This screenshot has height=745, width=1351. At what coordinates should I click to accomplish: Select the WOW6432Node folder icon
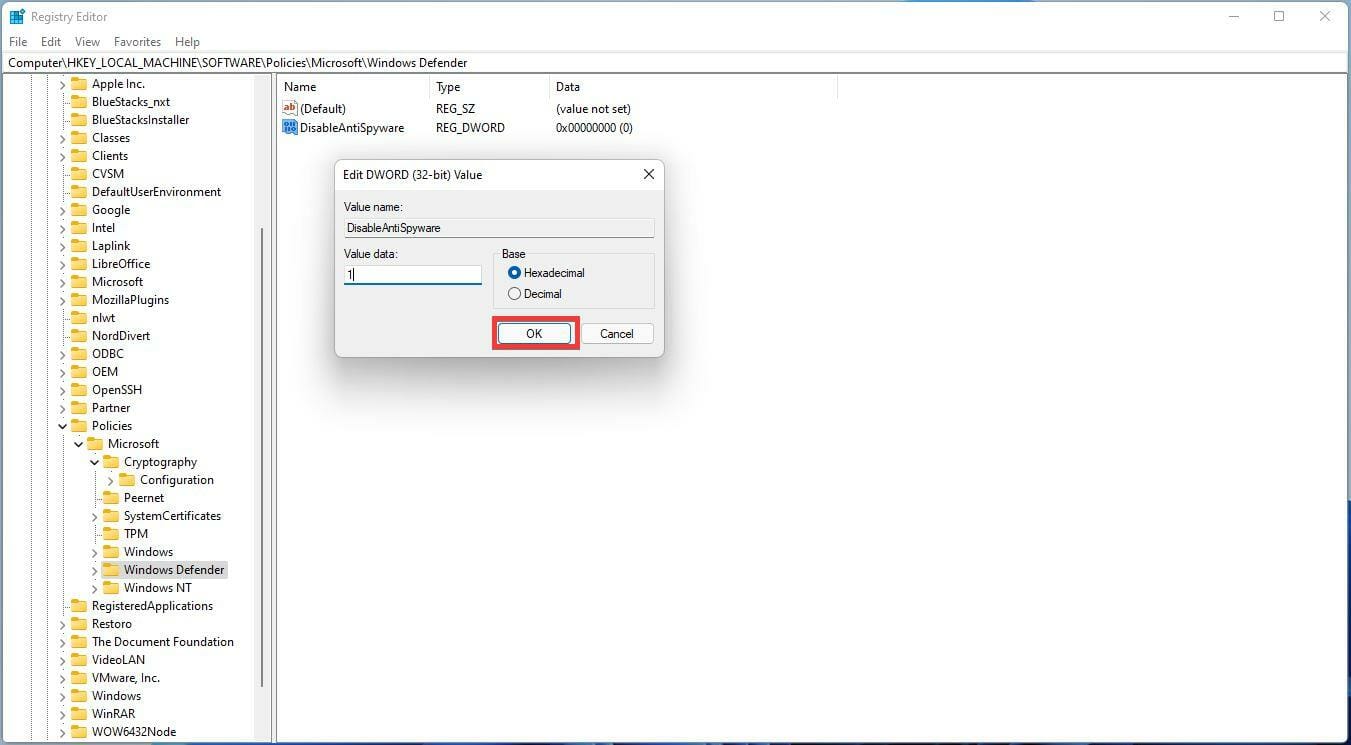tap(79, 732)
